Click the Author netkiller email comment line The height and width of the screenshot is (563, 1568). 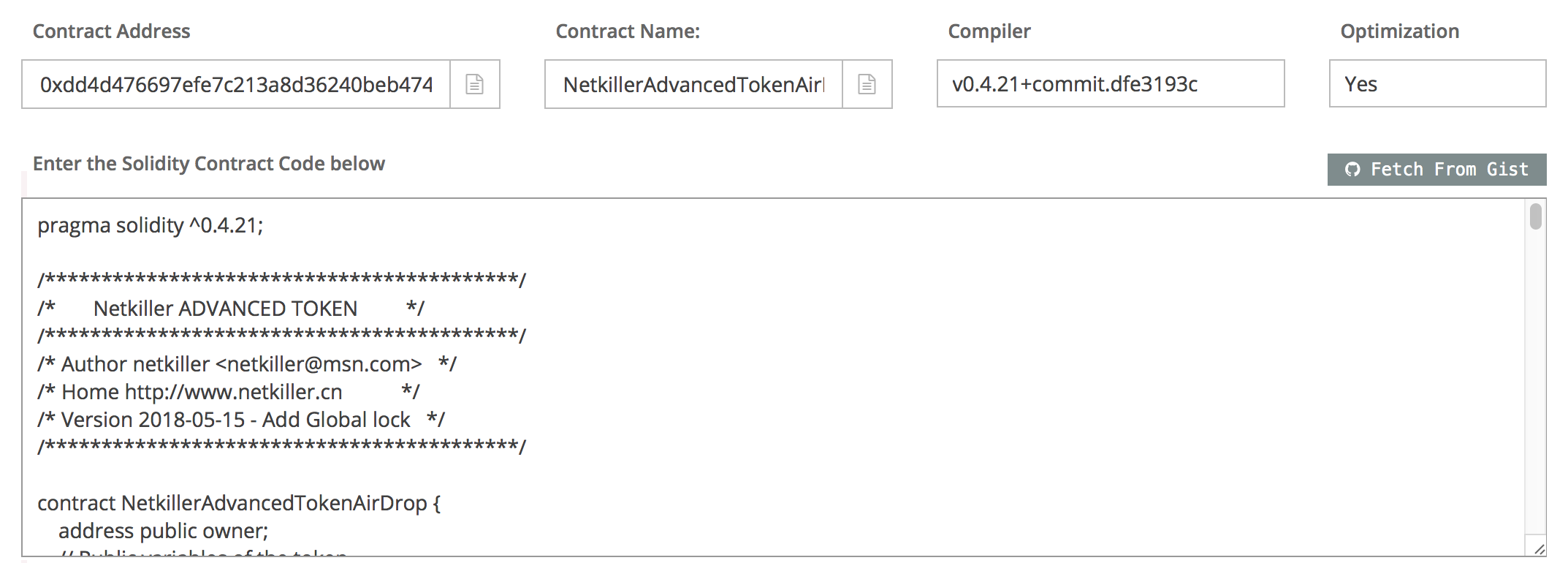tap(247, 363)
